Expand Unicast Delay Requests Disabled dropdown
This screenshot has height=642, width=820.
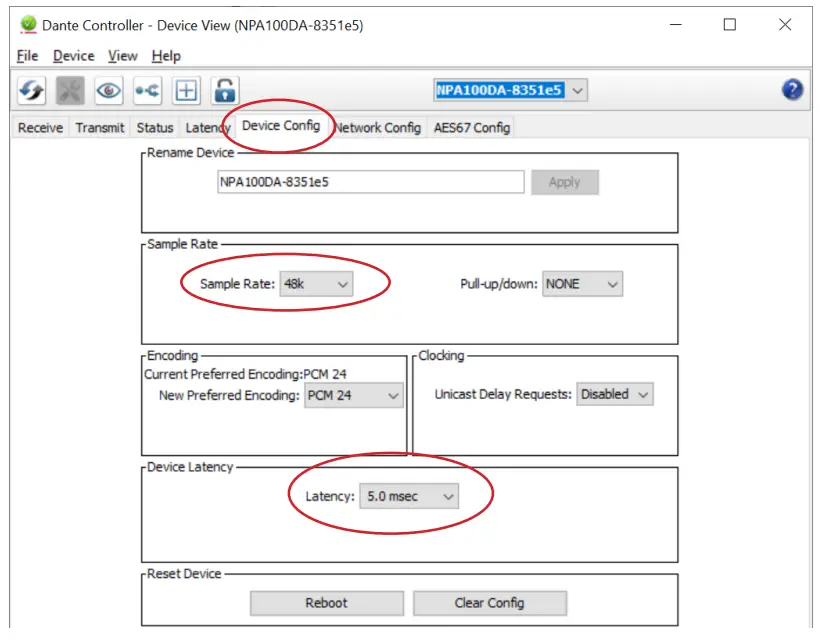[614, 394]
